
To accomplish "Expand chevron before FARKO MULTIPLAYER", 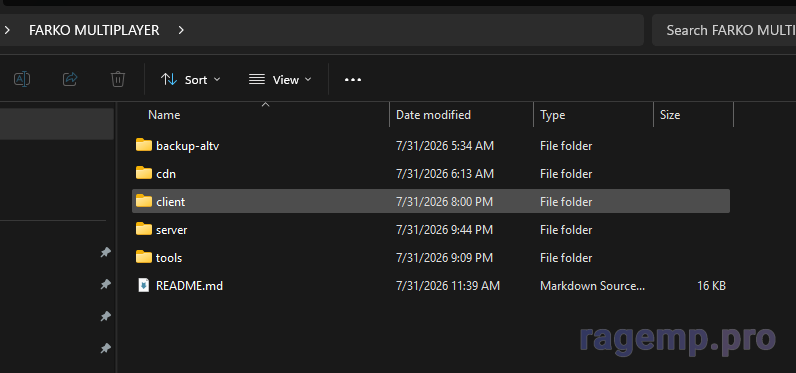I will coord(7,30).
